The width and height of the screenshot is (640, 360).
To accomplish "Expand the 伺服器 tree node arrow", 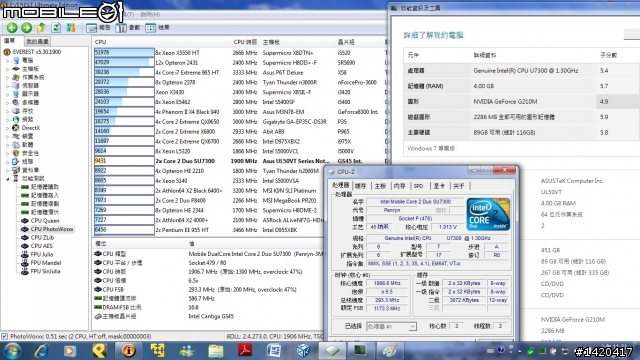I will 7,86.
